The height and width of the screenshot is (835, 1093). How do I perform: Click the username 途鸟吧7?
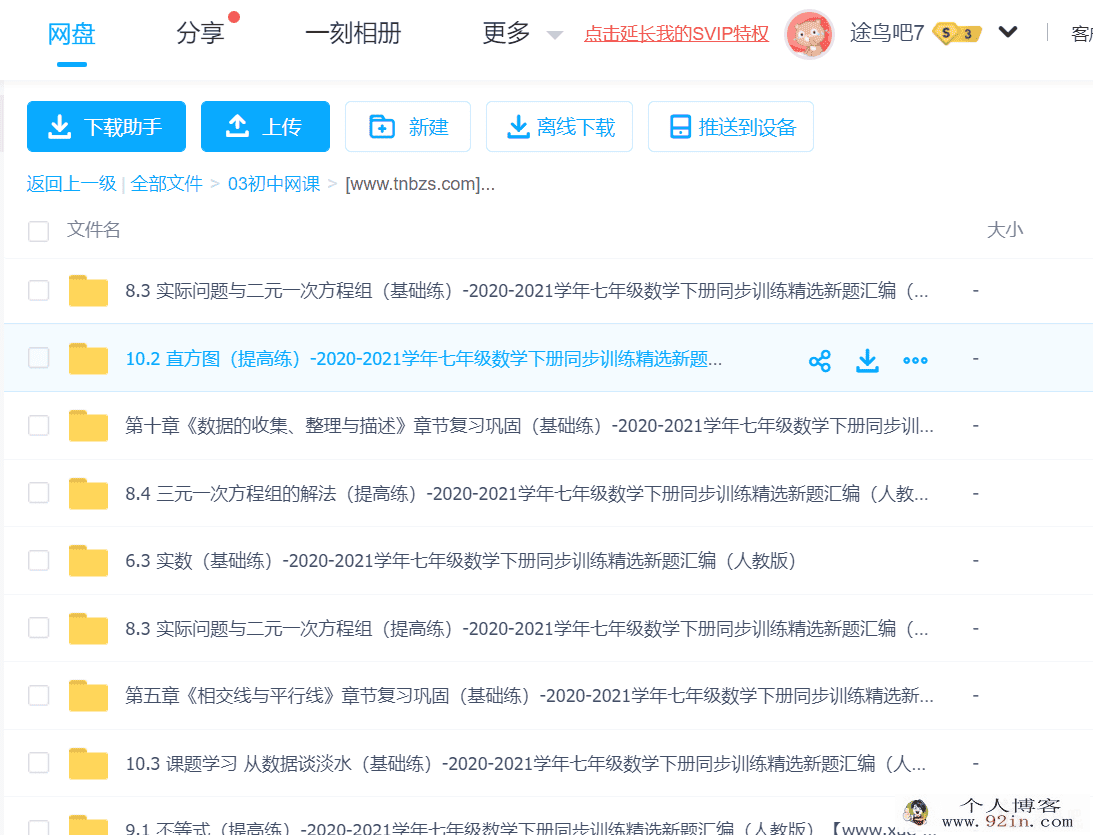pos(887,33)
